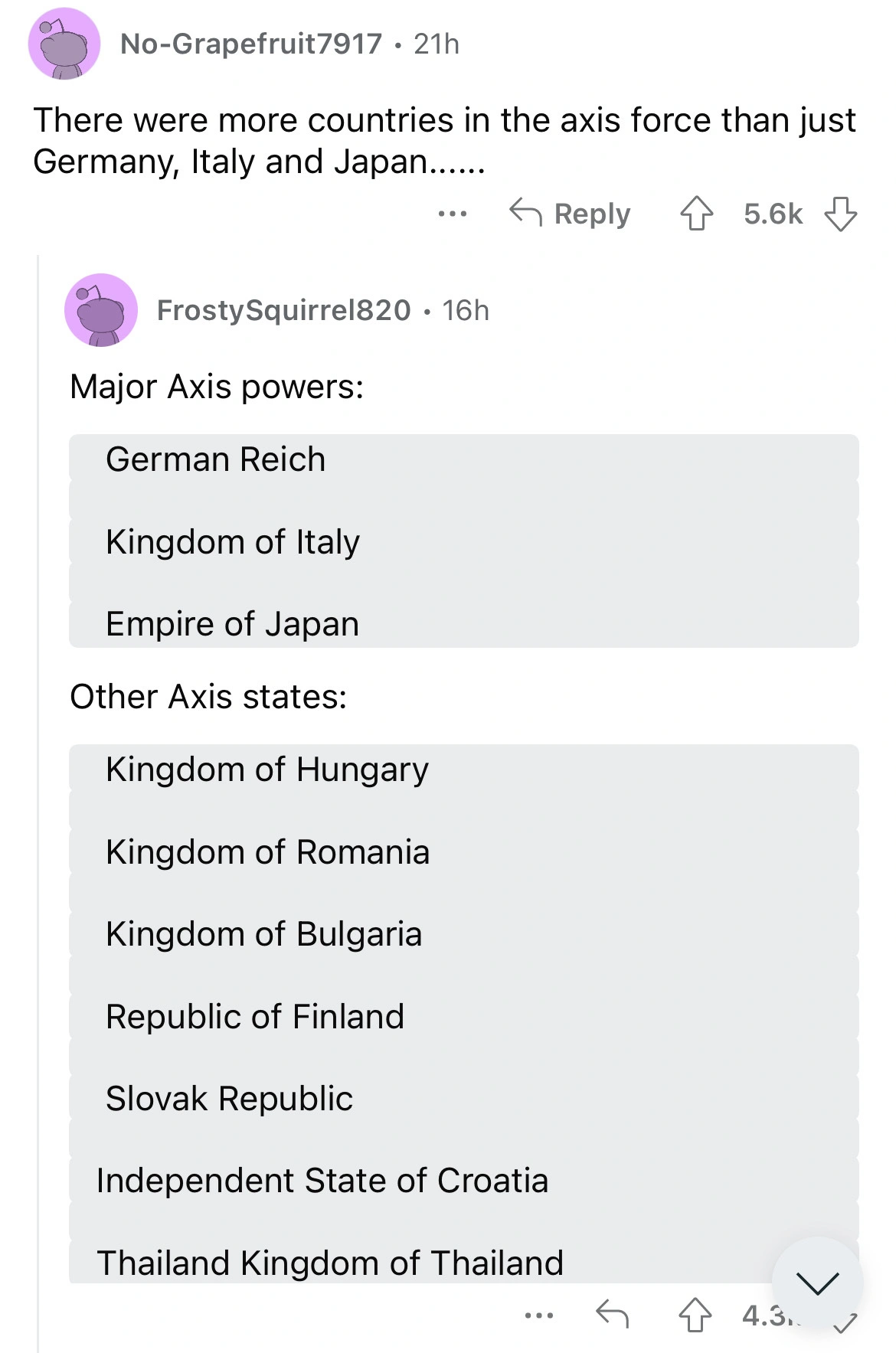Open more options on No-Grapefruit7917's comment
The width and height of the screenshot is (896, 1353).
point(453,214)
